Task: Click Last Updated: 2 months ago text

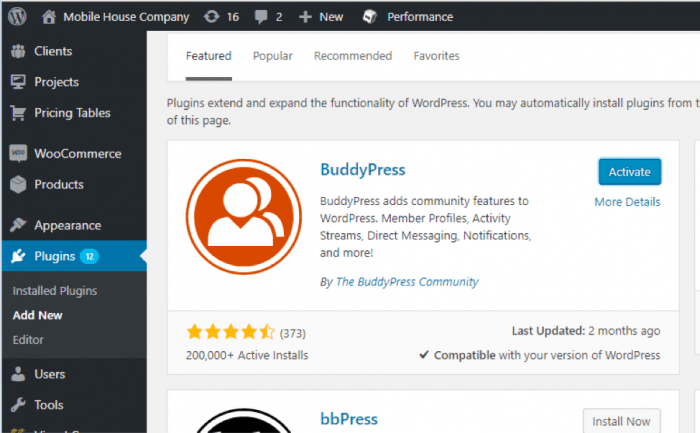Action: click(x=586, y=331)
